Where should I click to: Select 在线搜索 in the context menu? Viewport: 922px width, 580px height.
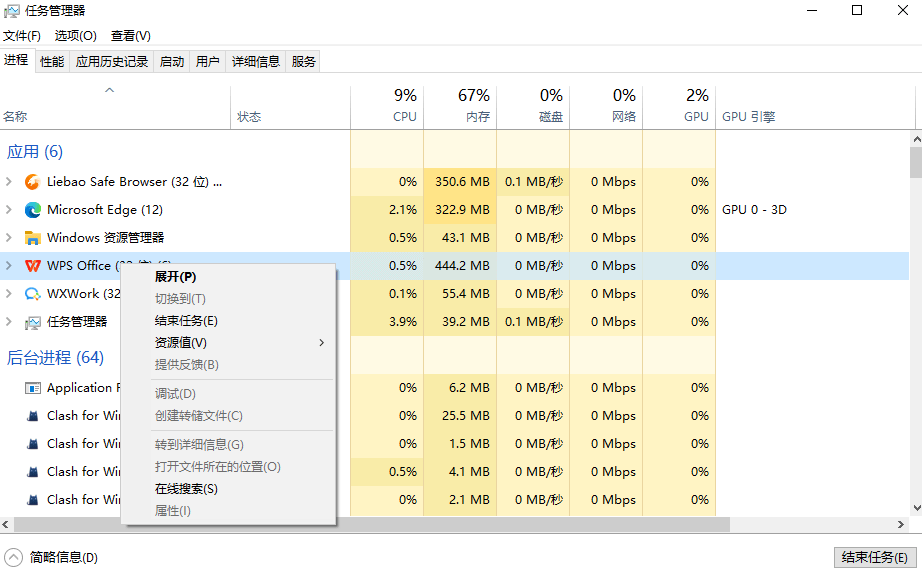click(186, 489)
